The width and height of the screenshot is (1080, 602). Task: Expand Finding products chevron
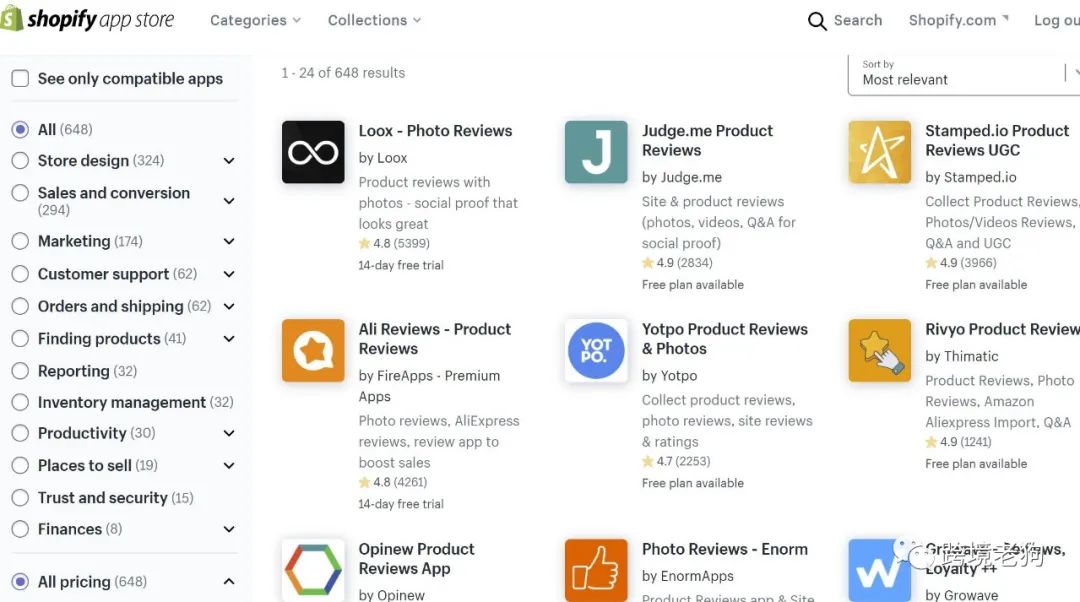[x=229, y=339]
